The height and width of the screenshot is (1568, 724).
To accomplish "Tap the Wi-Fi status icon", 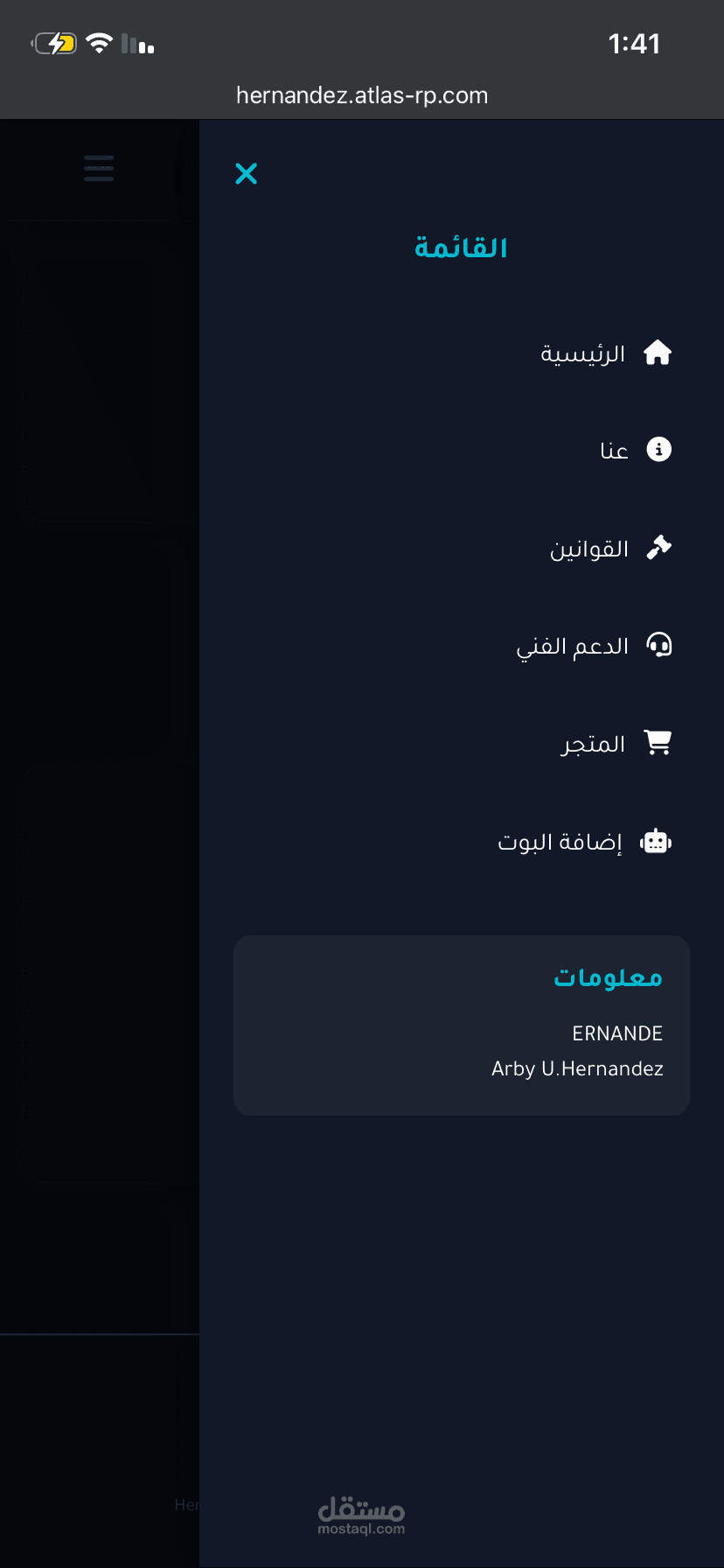I will coord(100,43).
